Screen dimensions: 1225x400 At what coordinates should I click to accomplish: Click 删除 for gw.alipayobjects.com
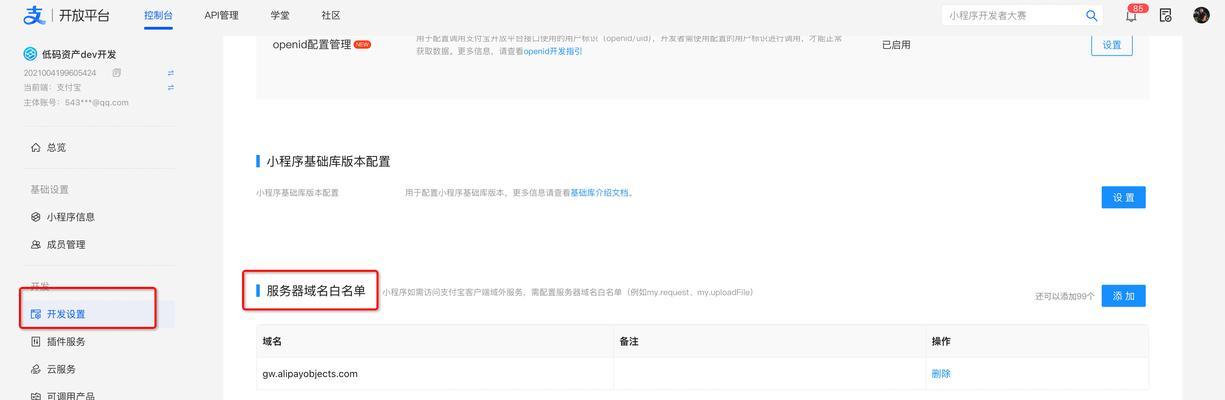click(x=941, y=374)
